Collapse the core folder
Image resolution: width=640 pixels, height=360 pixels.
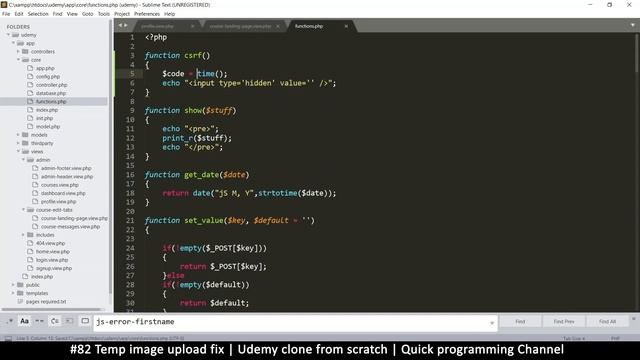(x=18, y=60)
